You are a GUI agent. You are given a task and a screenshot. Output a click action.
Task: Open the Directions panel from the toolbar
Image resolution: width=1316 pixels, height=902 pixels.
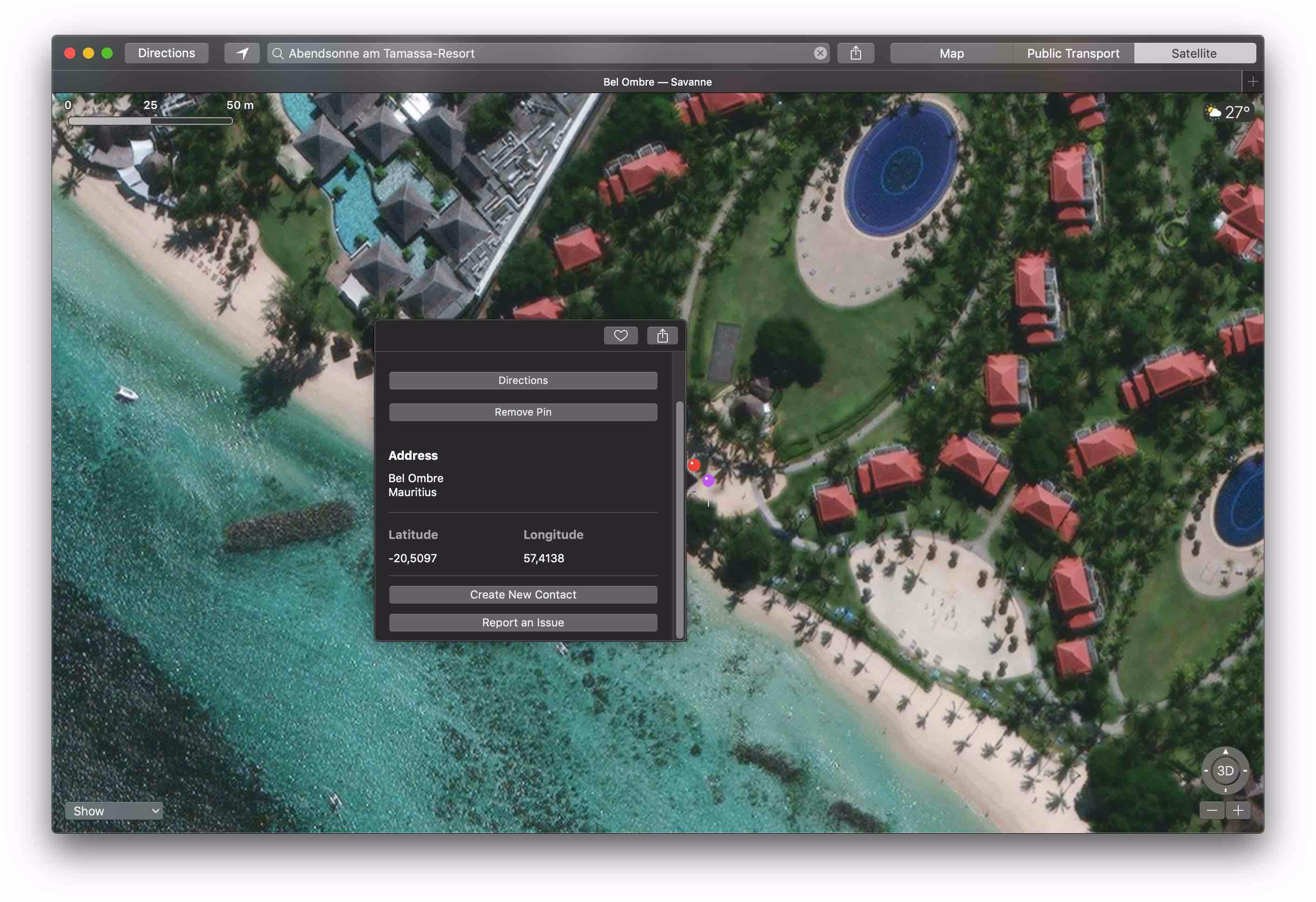tap(167, 53)
